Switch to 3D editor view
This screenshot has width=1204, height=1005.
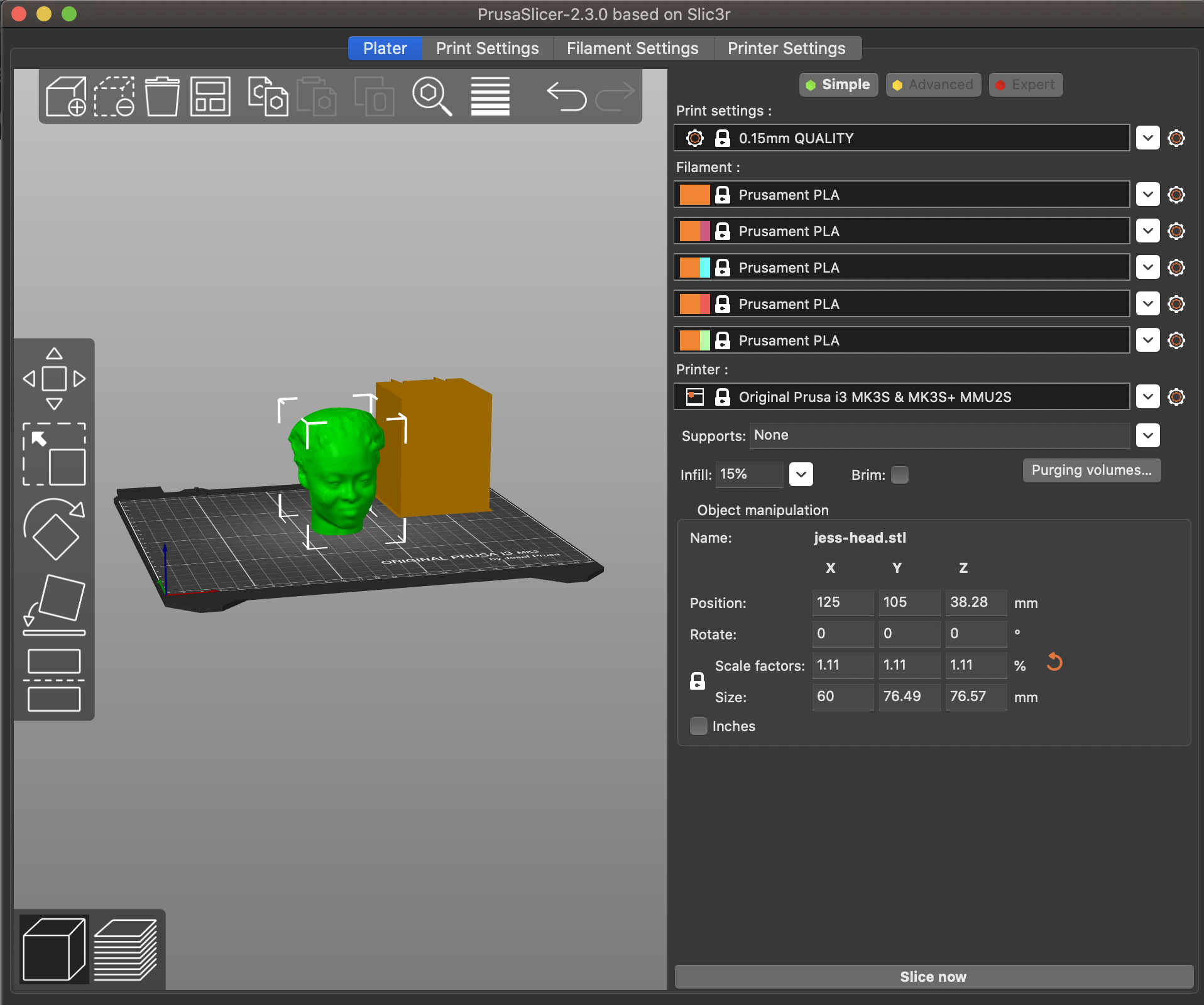click(54, 949)
